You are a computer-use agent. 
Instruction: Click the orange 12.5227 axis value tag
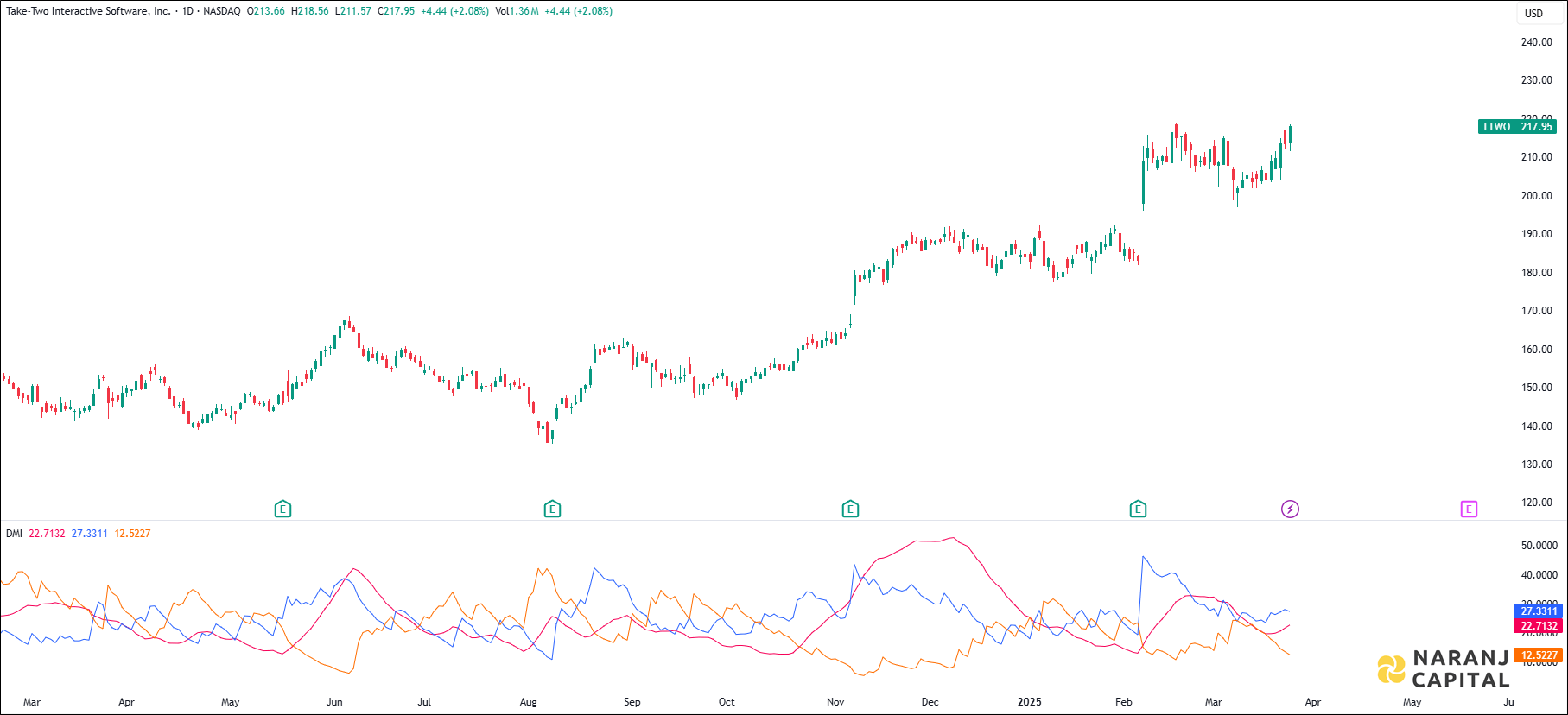(1539, 655)
